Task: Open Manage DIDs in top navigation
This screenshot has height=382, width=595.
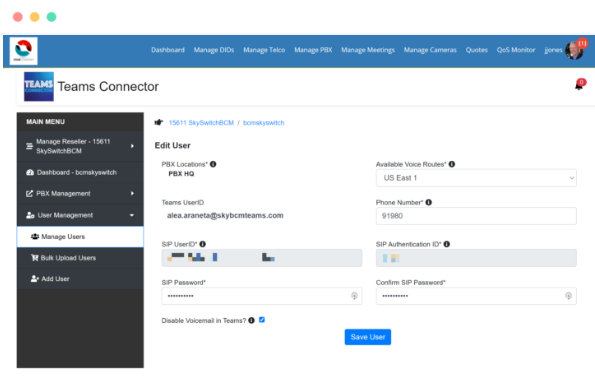Action: click(x=214, y=50)
